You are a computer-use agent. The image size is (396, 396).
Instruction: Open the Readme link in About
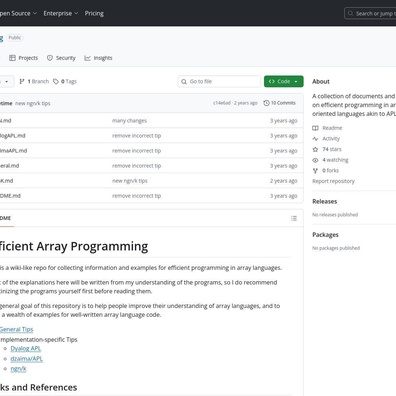coord(332,128)
